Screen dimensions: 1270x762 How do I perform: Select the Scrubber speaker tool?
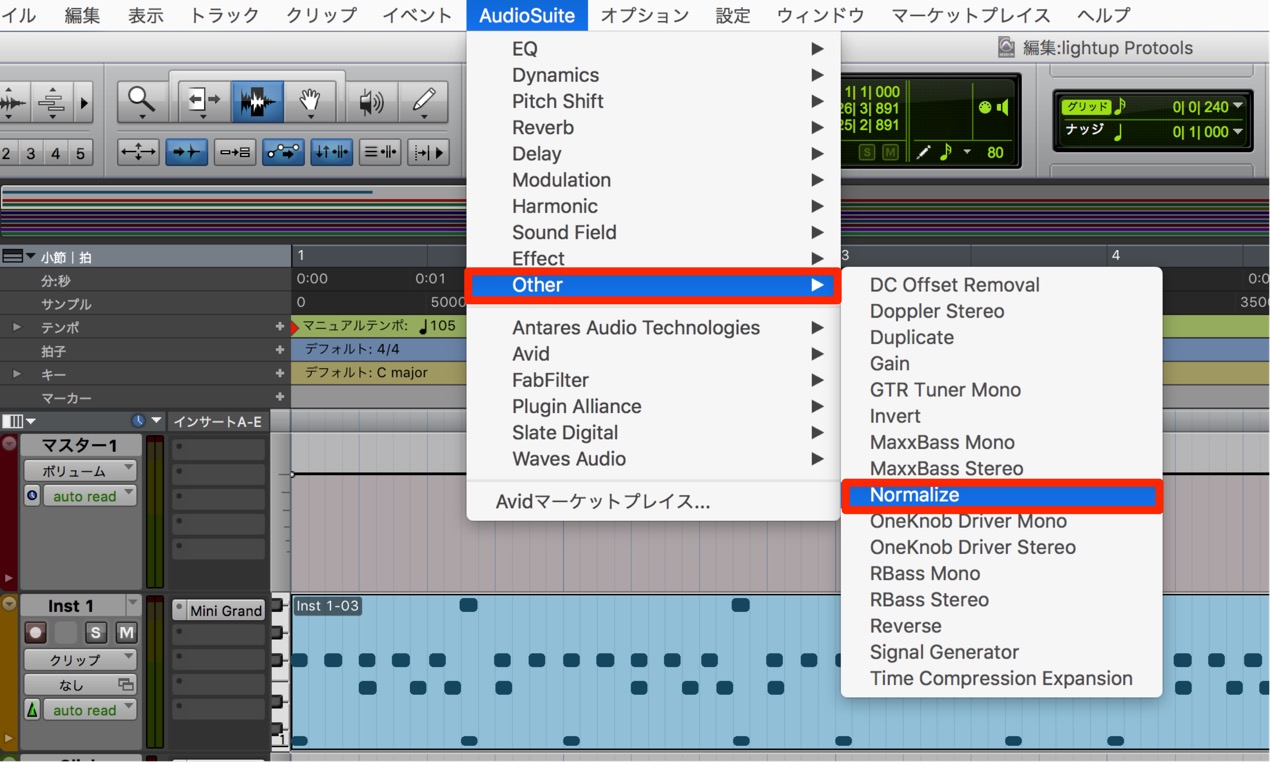(372, 101)
